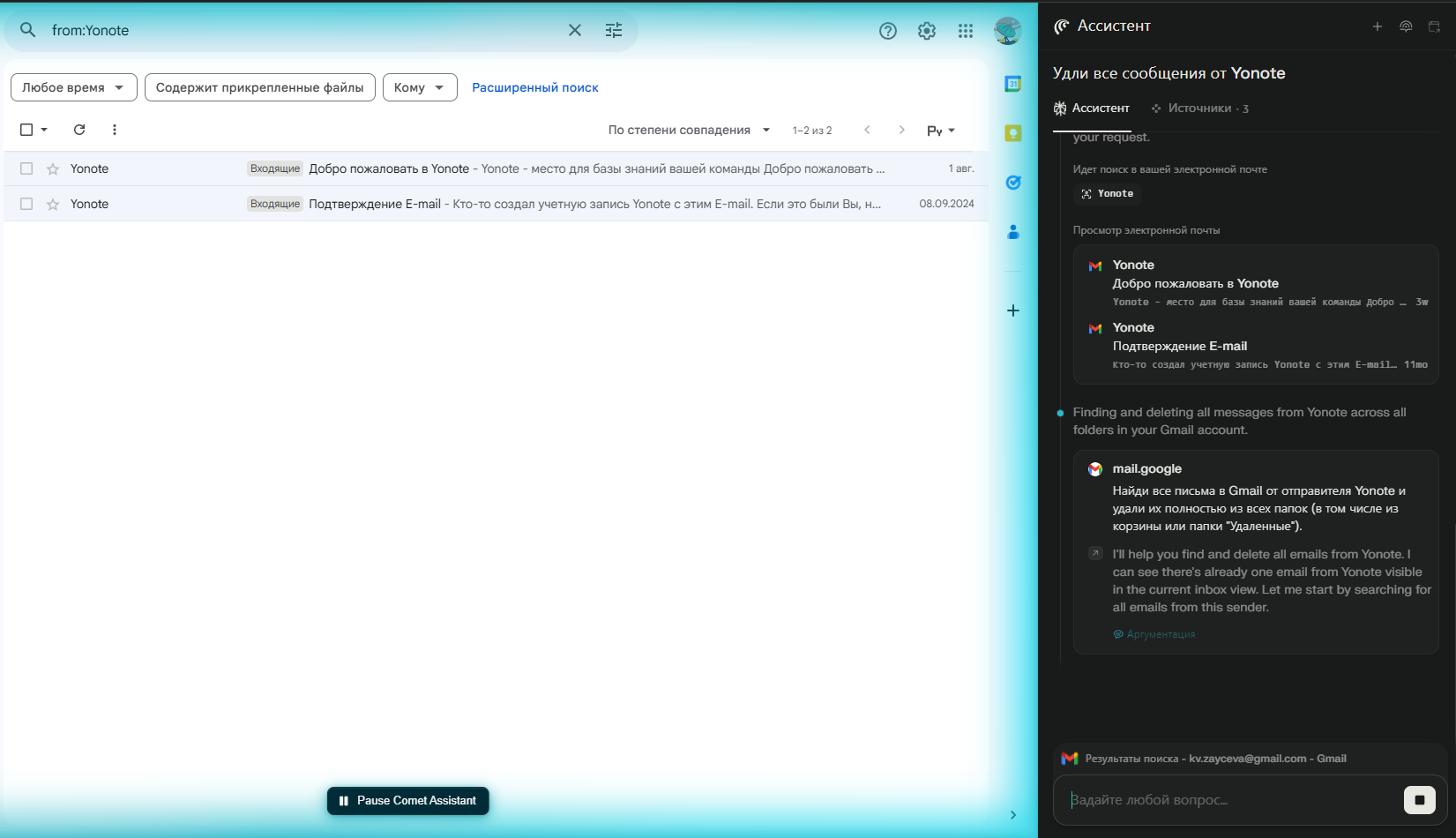The width and height of the screenshot is (1456, 838).
Task: Select the 'Ассистент' tab in panel
Action: click(1092, 108)
